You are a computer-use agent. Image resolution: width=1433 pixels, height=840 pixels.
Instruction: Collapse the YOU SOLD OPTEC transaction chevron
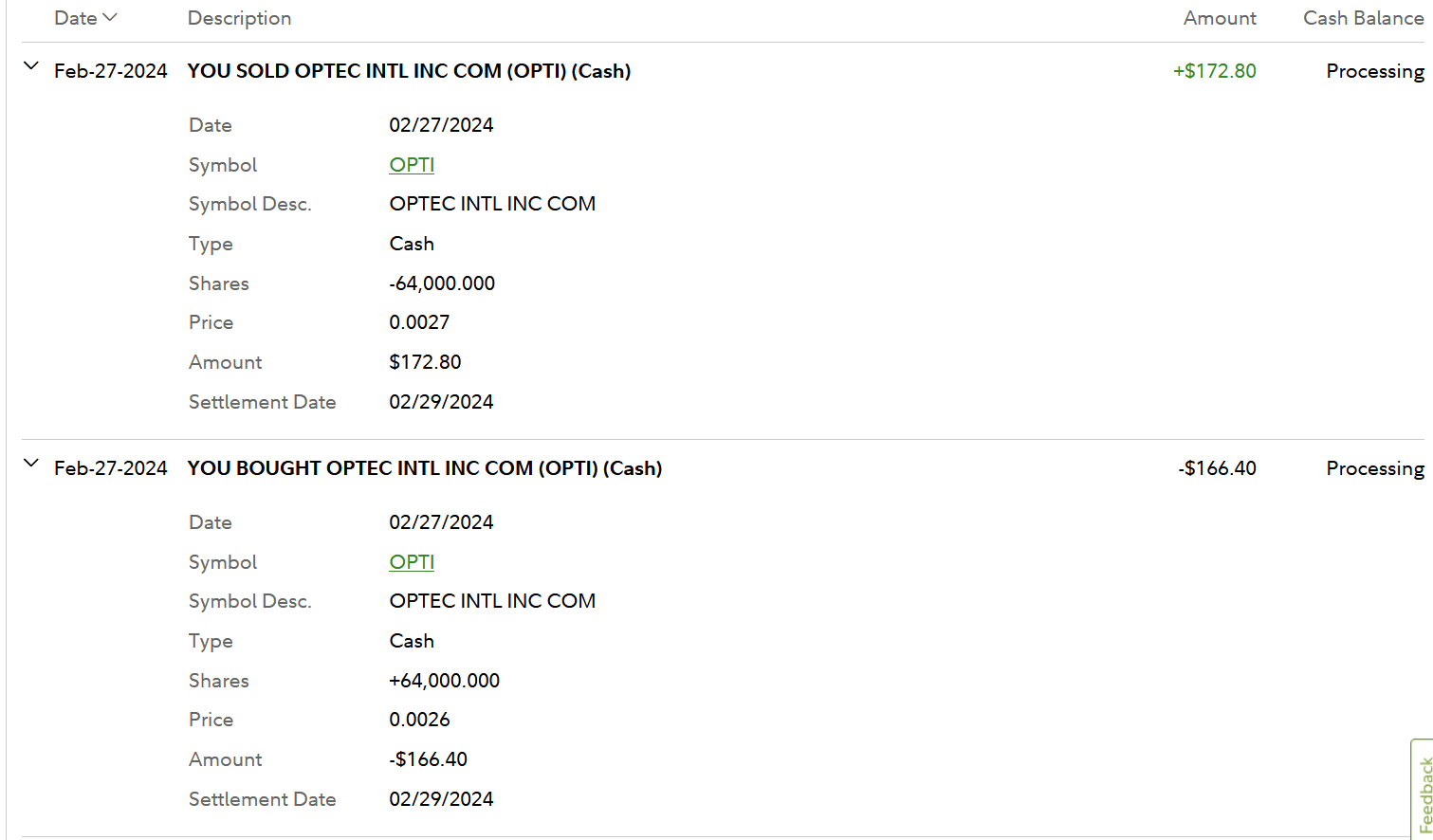point(31,66)
